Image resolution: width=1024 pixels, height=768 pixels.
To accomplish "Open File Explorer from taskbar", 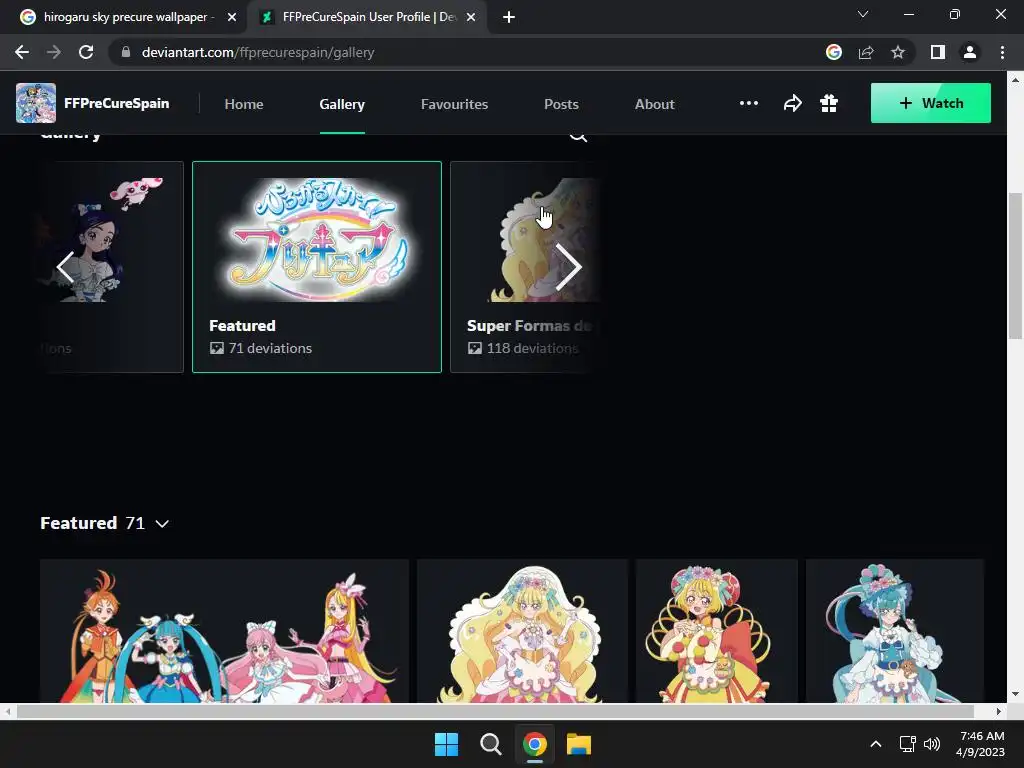I will click(x=579, y=744).
